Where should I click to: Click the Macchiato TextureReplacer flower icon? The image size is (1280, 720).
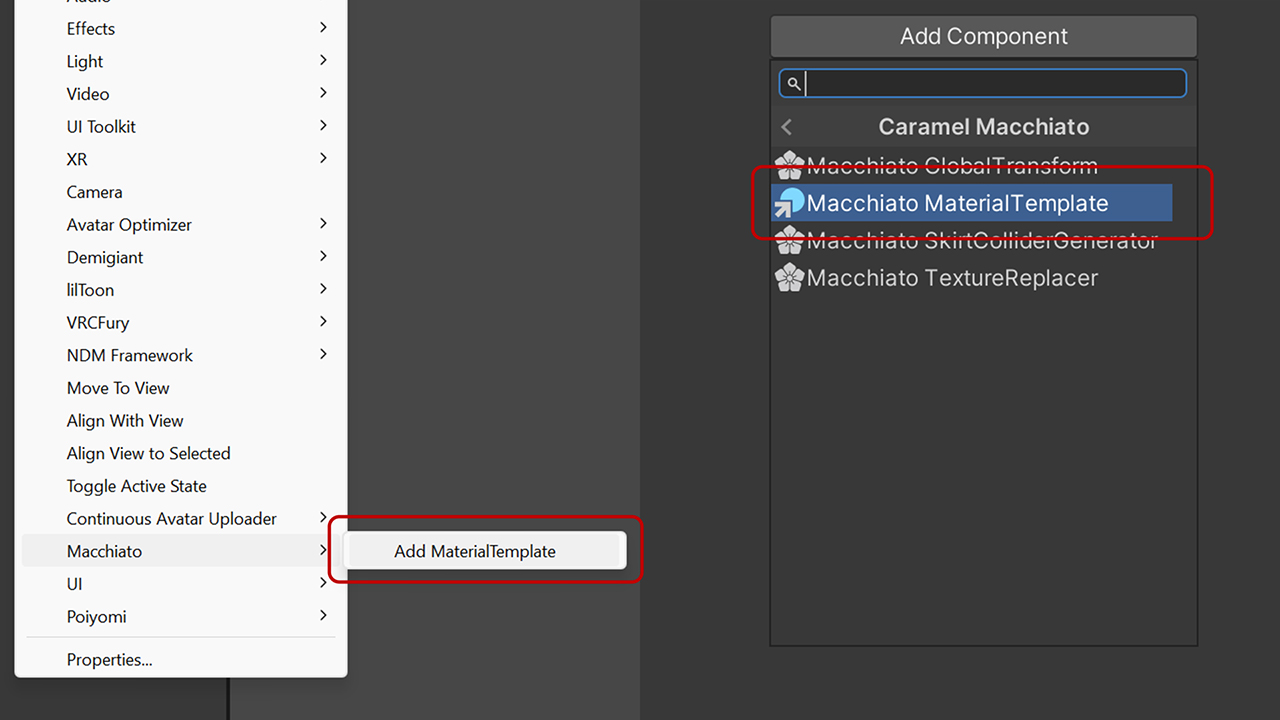(x=790, y=277)
